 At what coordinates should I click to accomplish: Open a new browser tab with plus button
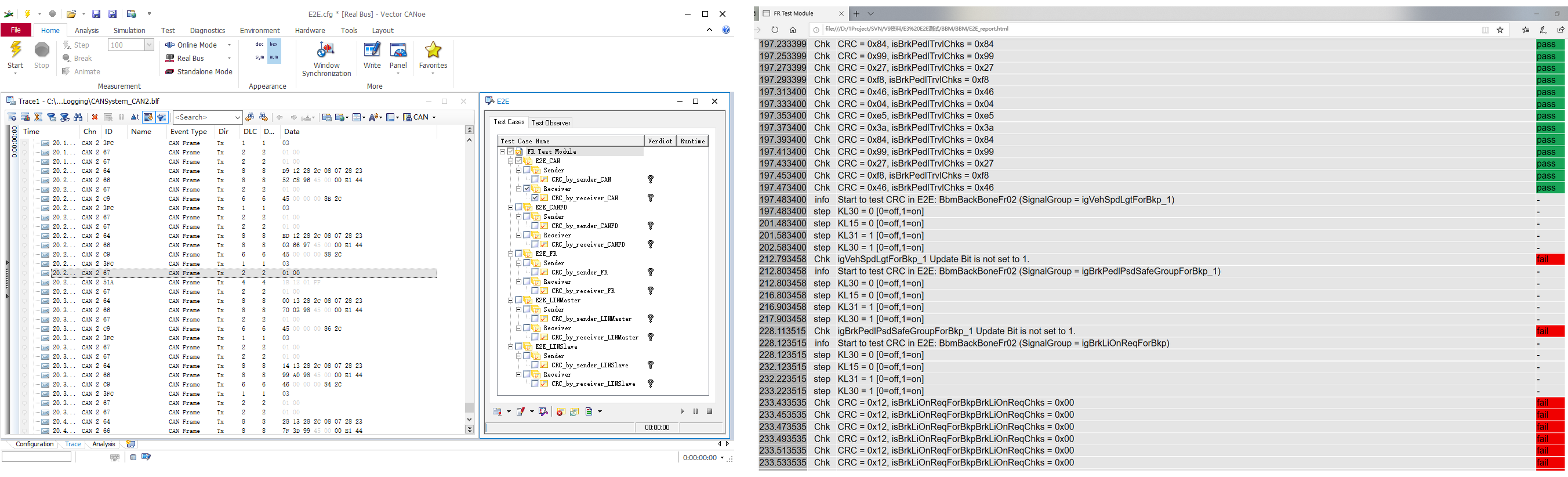point(856,13)
